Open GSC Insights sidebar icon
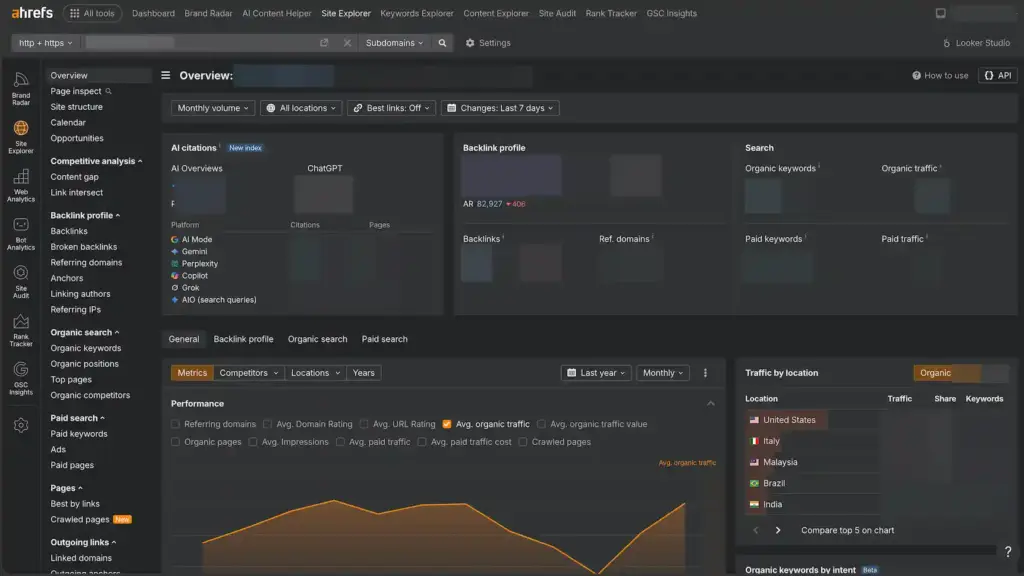The width and height of the screenshot is (1024, 576). click(21, 379)
